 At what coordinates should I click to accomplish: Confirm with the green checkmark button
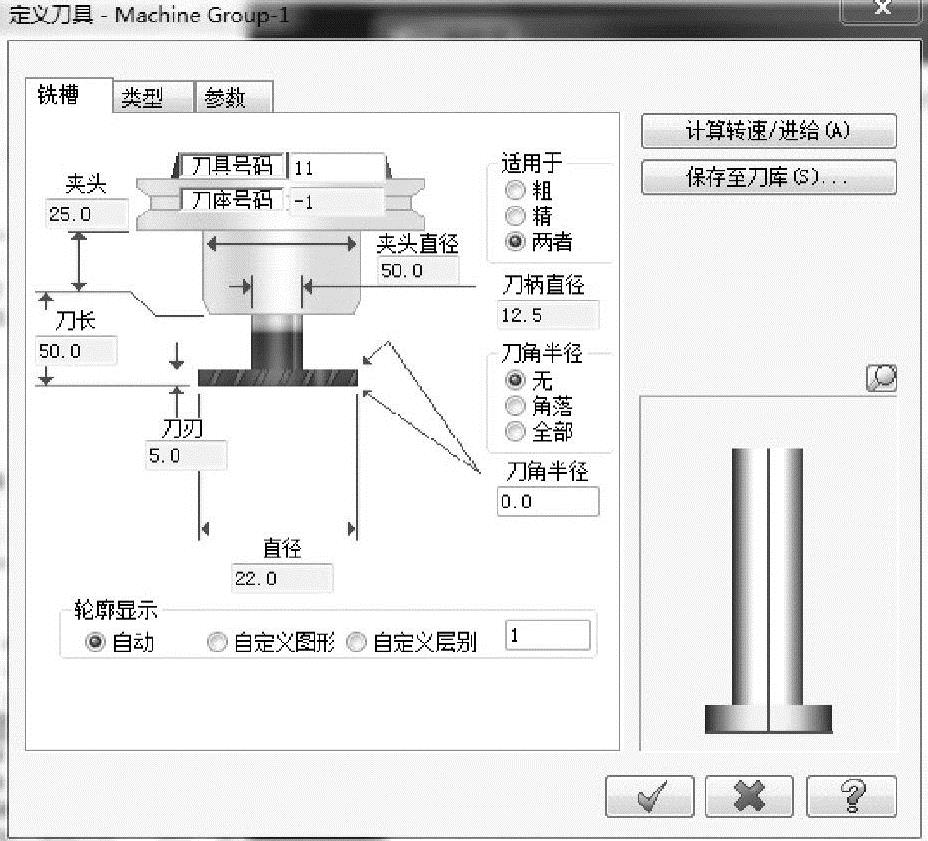[650, 797]
